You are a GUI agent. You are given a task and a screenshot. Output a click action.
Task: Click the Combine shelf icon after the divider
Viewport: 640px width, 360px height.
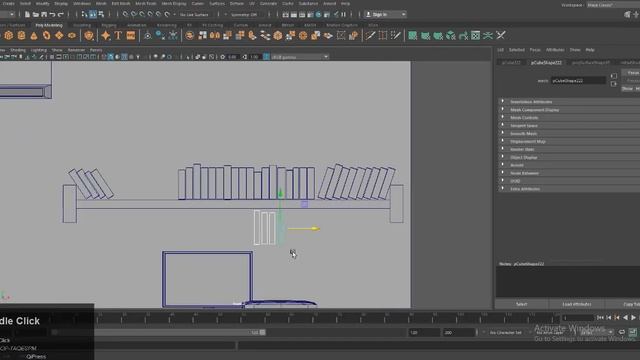(x=189, y=36)
